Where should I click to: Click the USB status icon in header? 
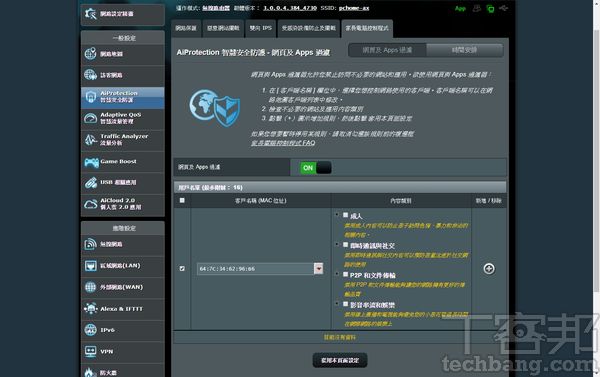pos(504,8)
